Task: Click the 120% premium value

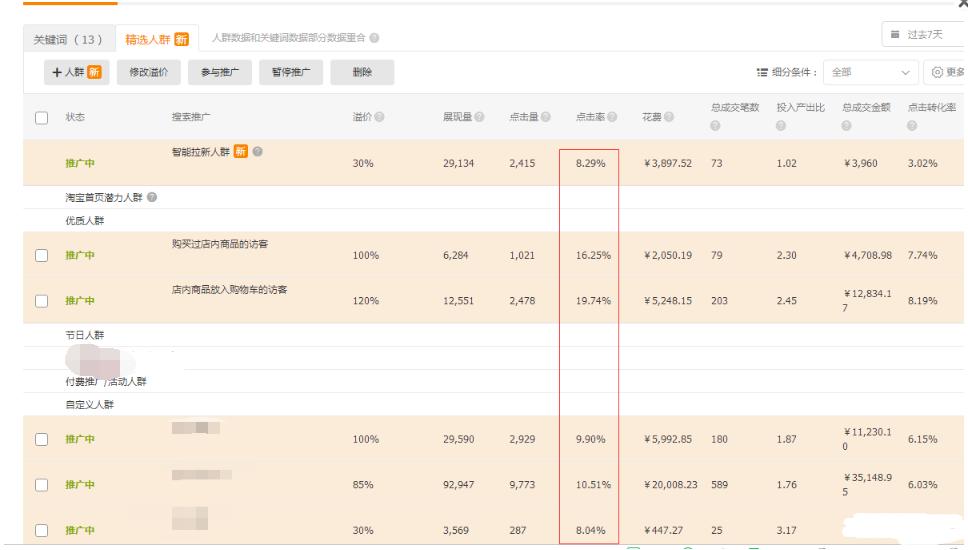Action: click(x=365, y=301)
